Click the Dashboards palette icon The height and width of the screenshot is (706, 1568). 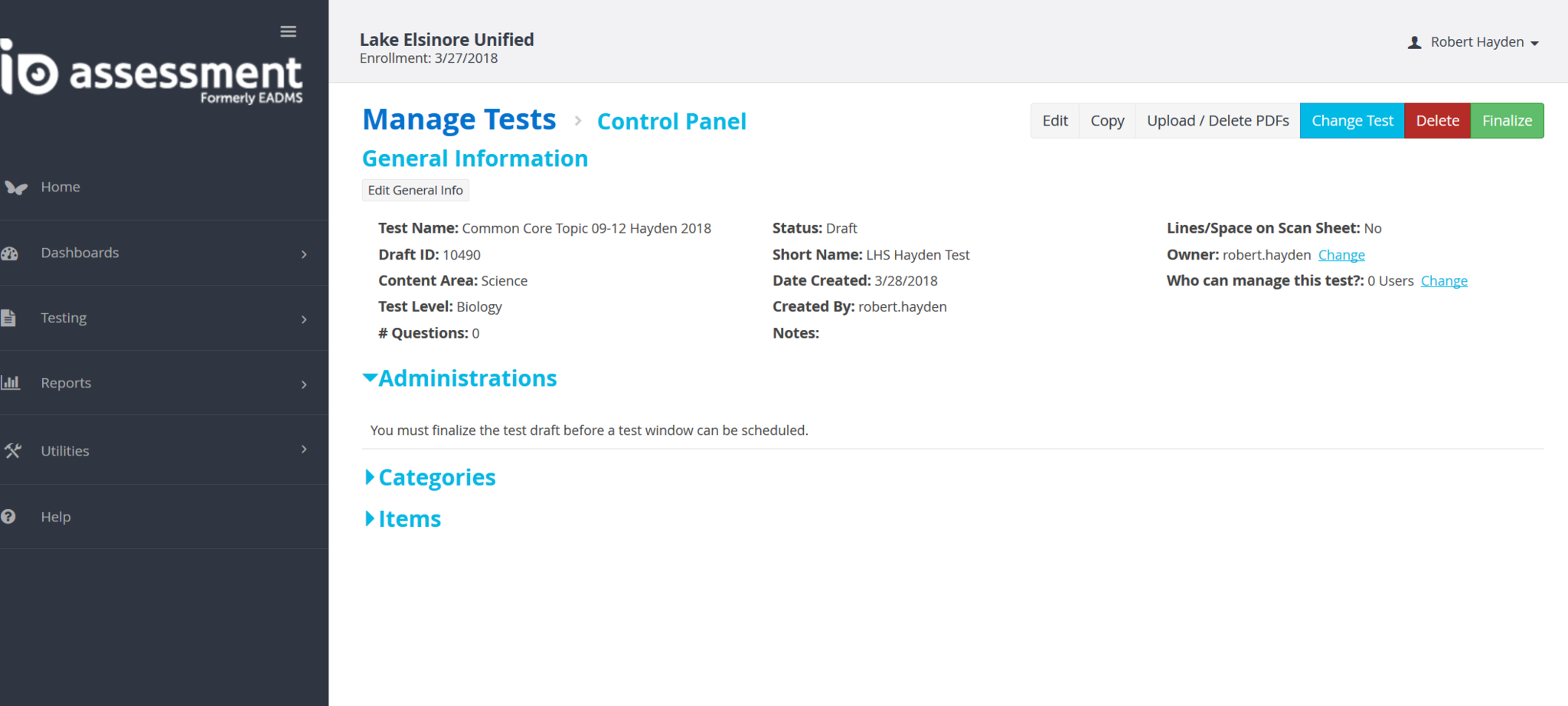tap(10, 253)
